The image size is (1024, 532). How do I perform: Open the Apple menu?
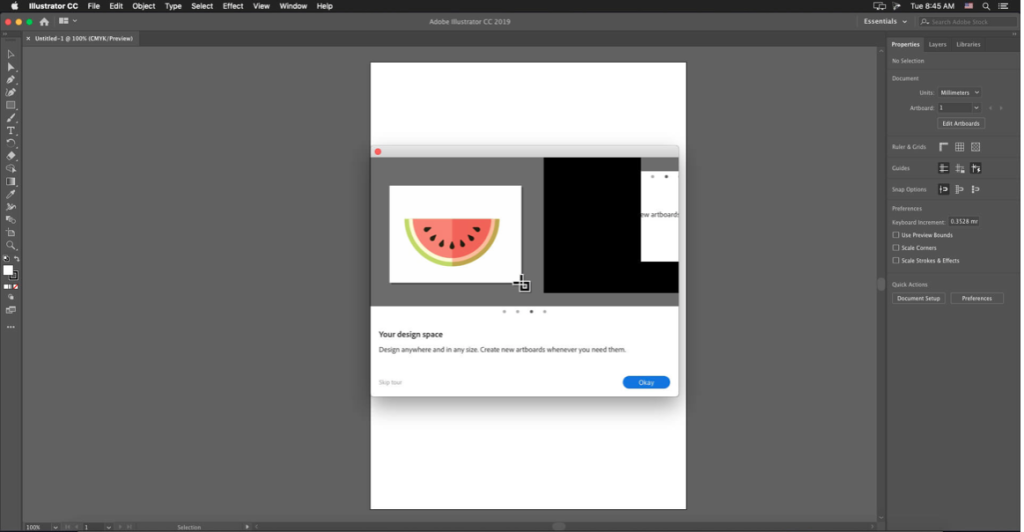pos(14,6)
